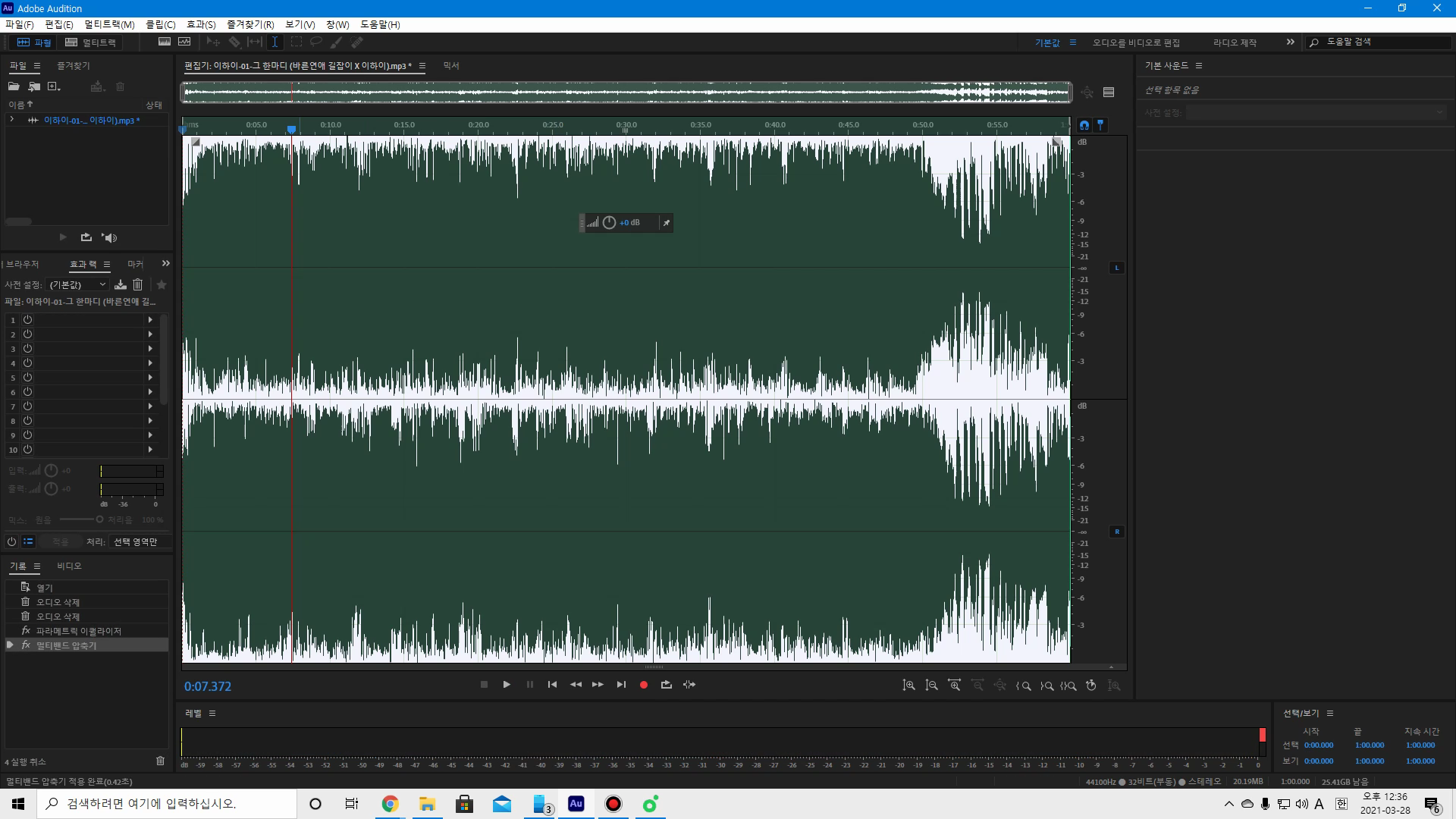
Task: Toggle power for effect slot 1
Action: (27, 320)
